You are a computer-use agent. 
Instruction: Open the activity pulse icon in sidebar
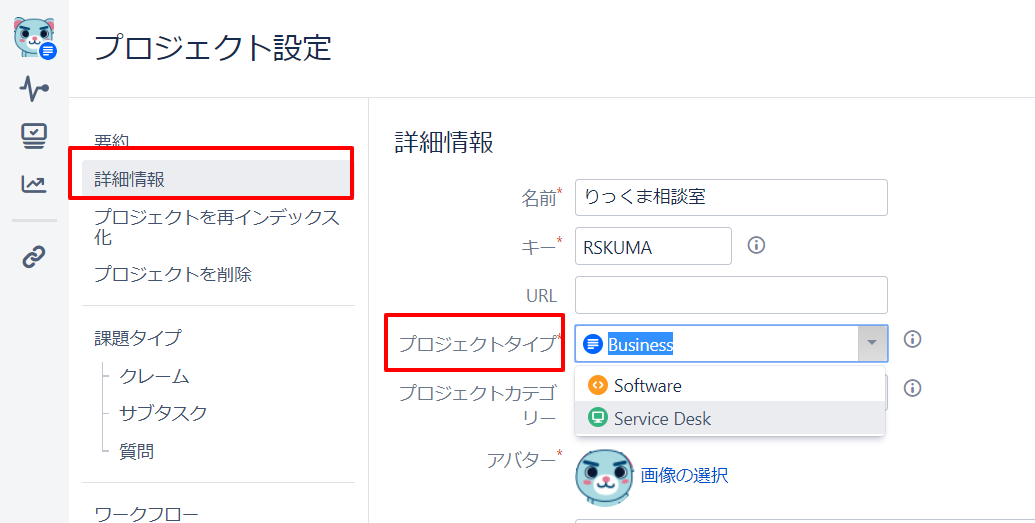click(34, 88)
